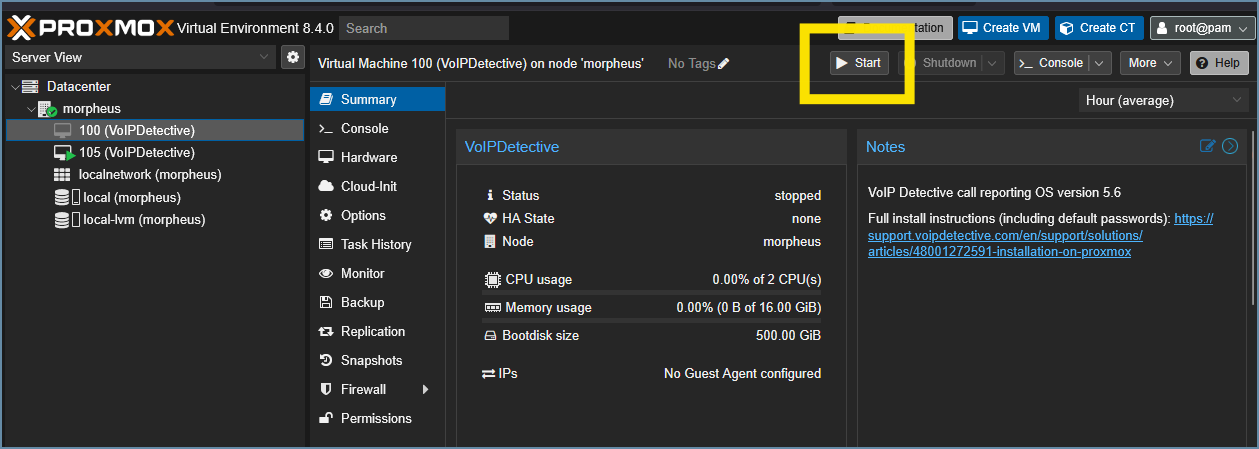
Task: Open the Task History tab
Action: (x=378, y=244)
